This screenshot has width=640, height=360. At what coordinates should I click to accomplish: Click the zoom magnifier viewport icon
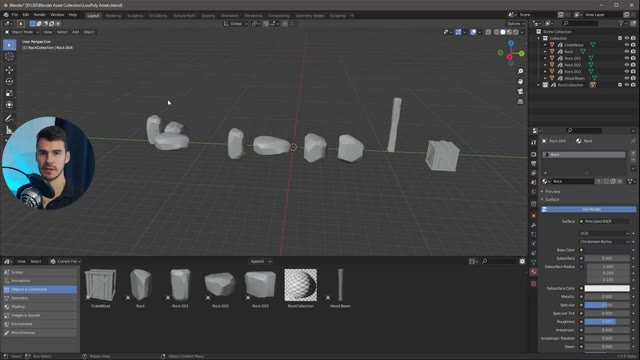click(x=520, y=71)
